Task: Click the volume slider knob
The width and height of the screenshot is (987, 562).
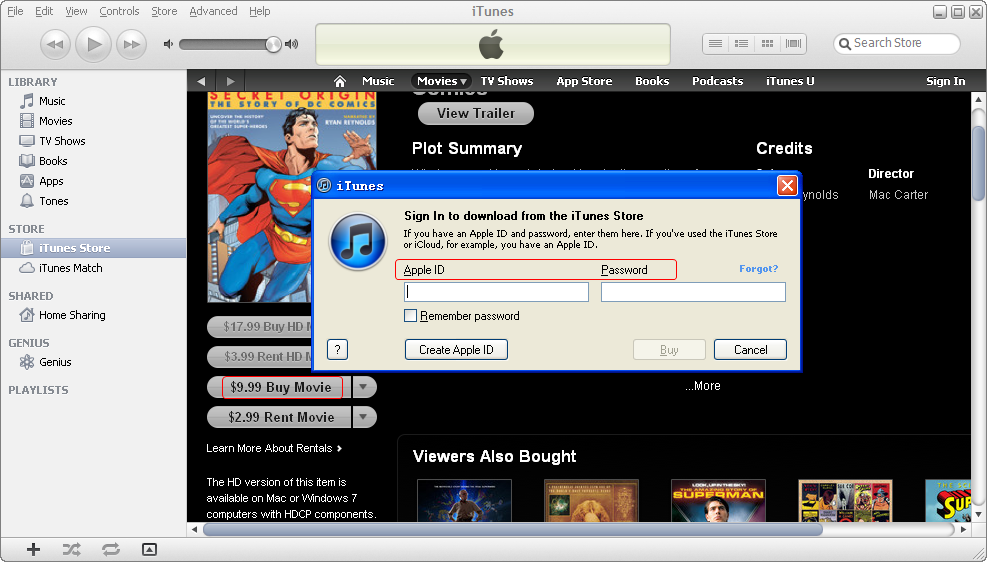Action: (x=273, y=44)
